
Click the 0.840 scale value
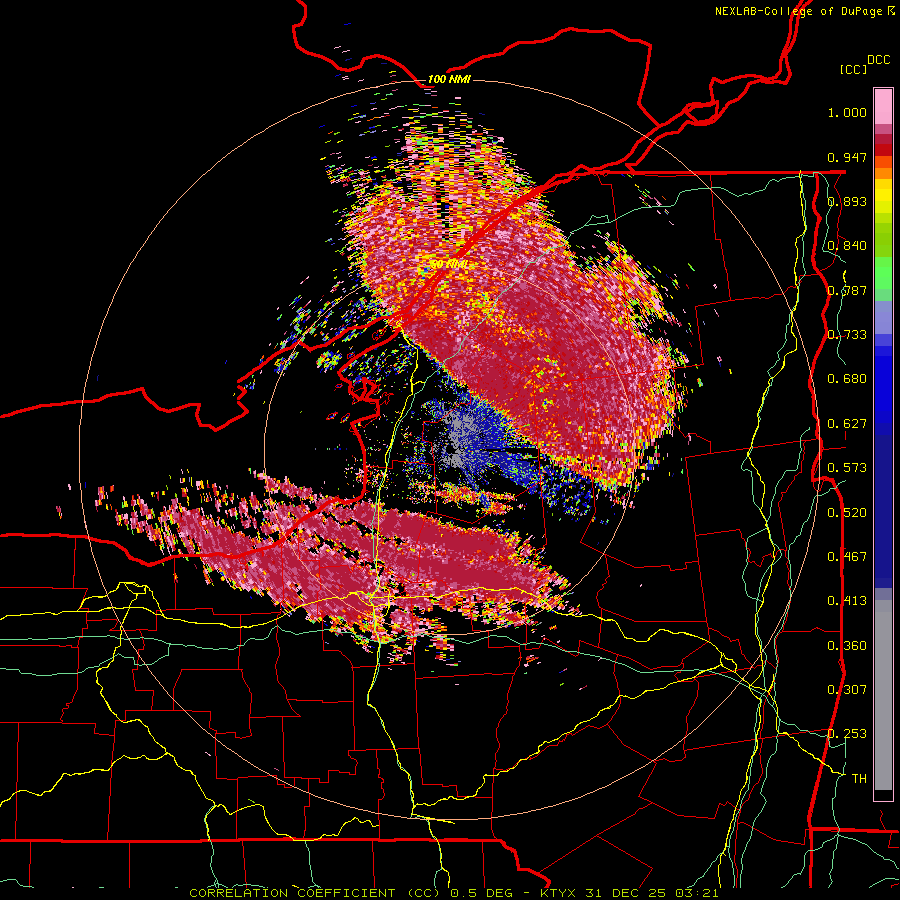[x=847, y=246]
